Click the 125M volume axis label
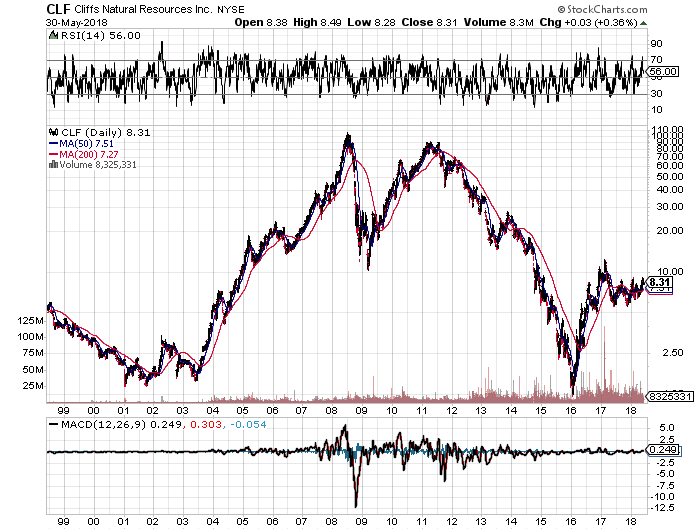The width and height of the screenshot is (700, 530). click(30, 321)
